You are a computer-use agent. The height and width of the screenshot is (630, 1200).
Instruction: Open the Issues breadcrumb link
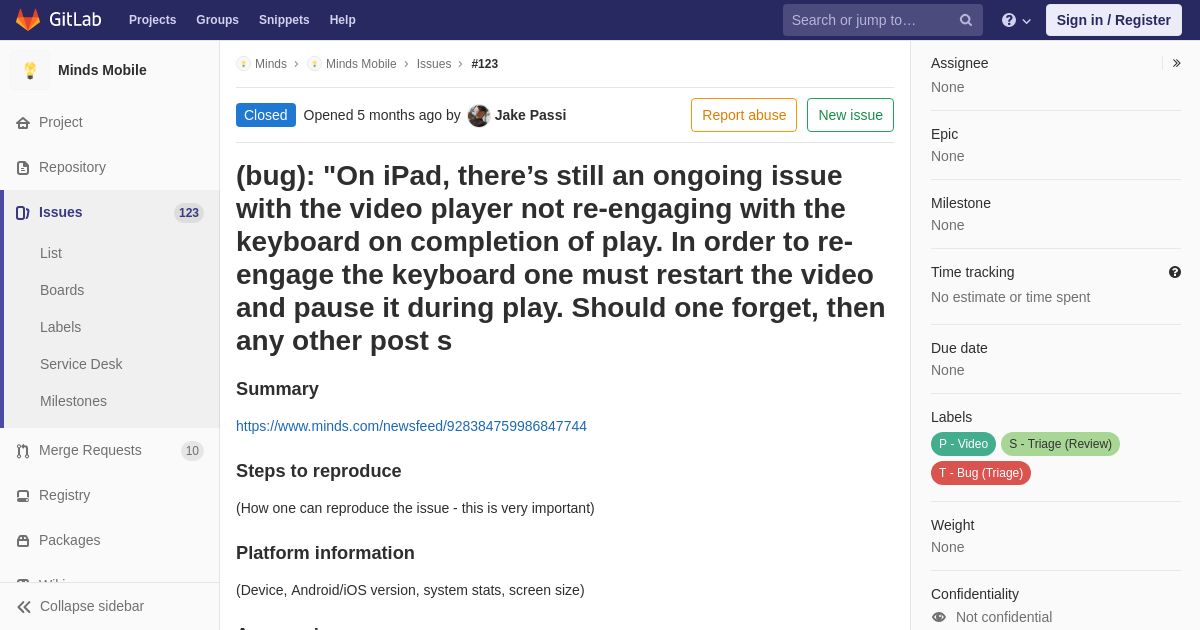pos(434,64)
